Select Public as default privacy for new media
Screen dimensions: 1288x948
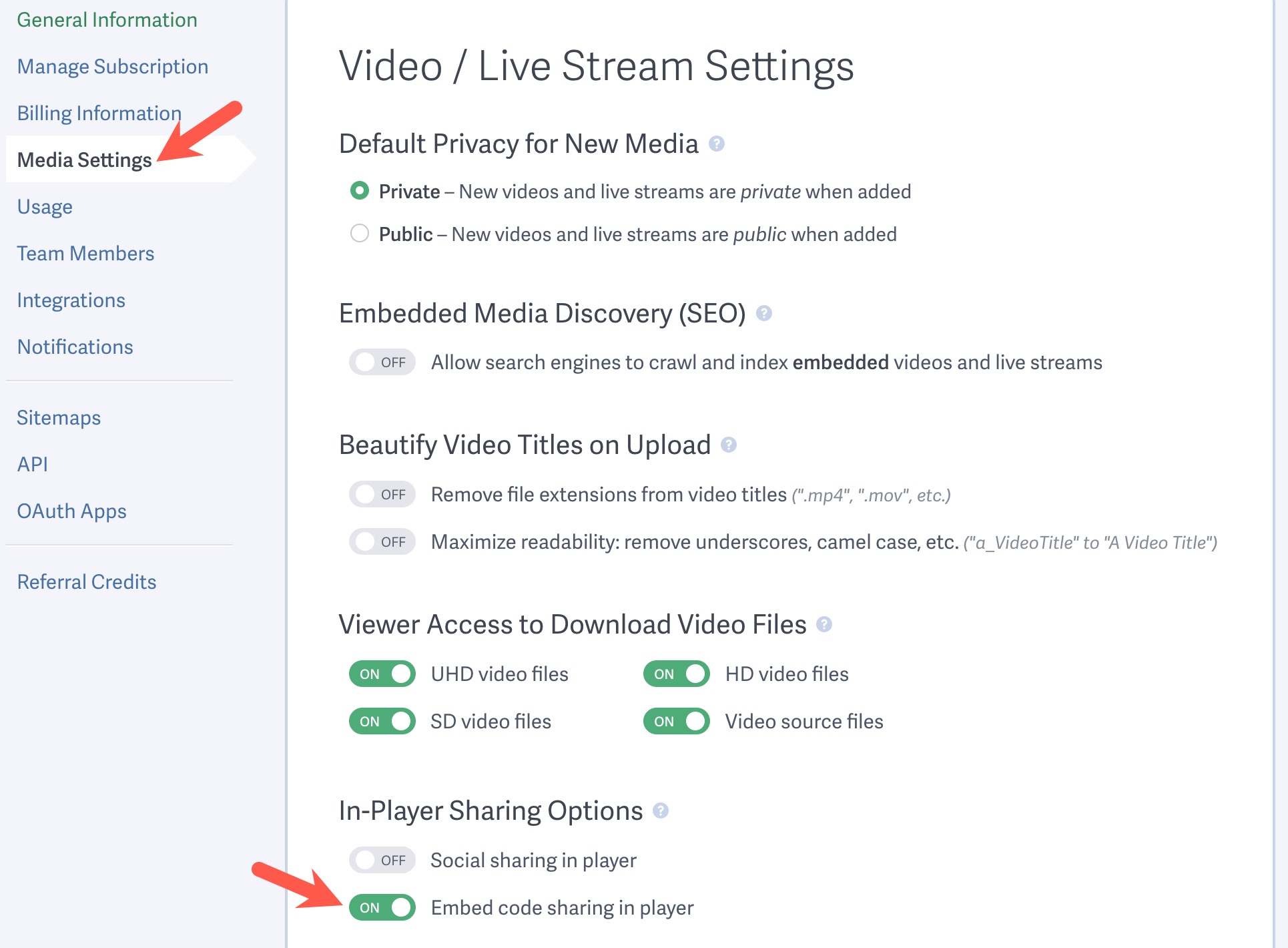click(x=359, y=234)
